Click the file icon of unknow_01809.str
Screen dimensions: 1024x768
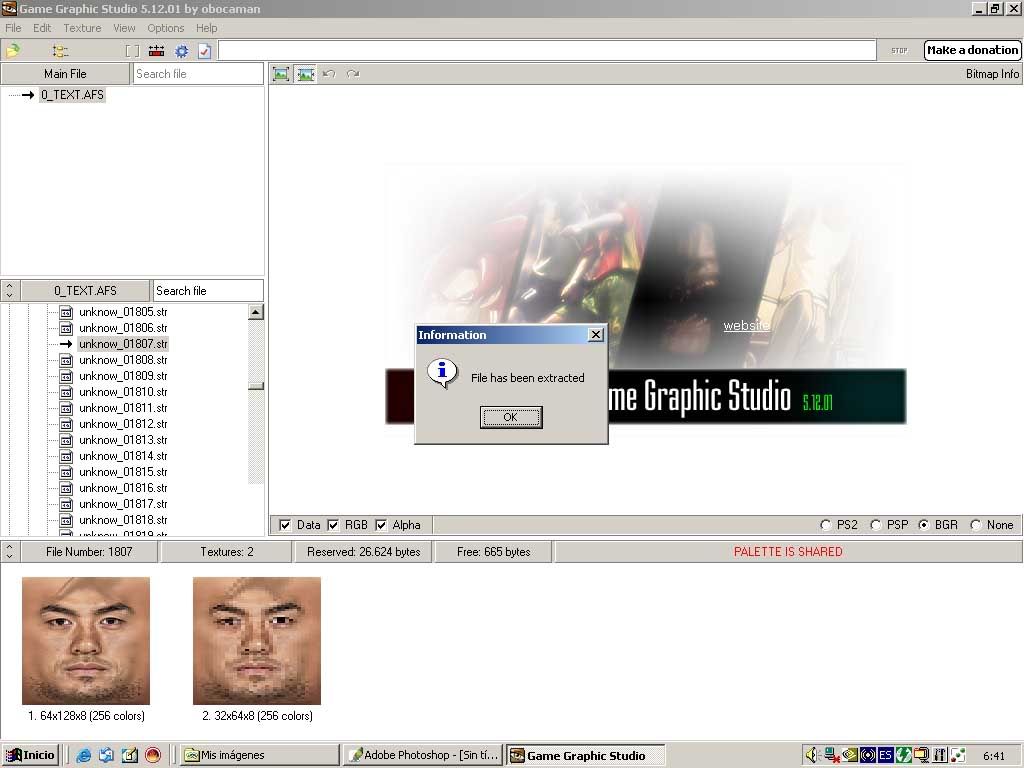pos(66,376)
